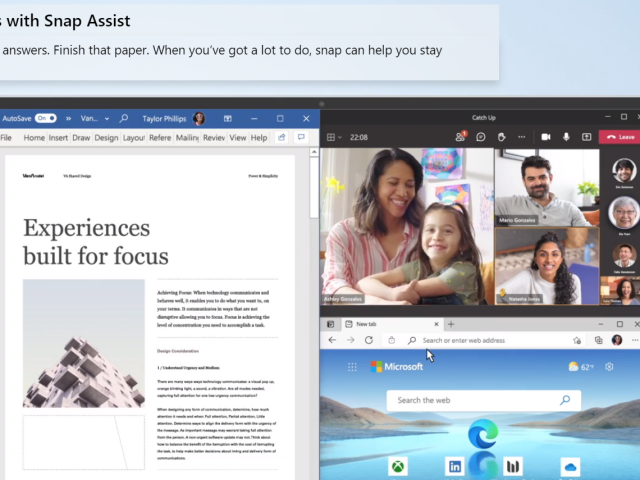Share content in Teams meeting

pyautogui.click(x=585, y=137)
